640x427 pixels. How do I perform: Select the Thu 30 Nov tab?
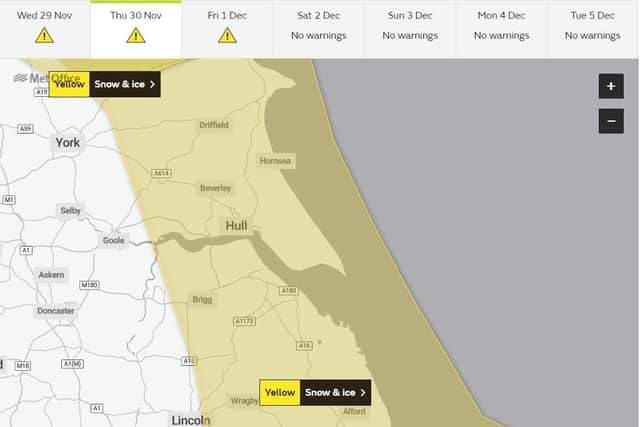point(136,29)
